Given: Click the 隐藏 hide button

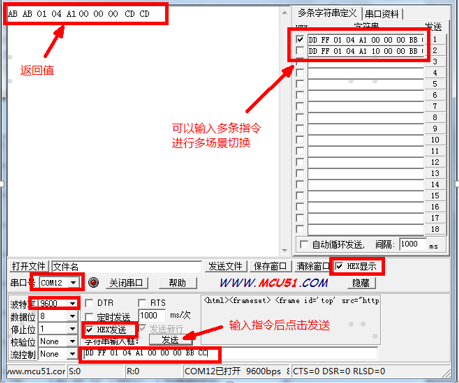Looking at the screenshot, I should [361, 283].
